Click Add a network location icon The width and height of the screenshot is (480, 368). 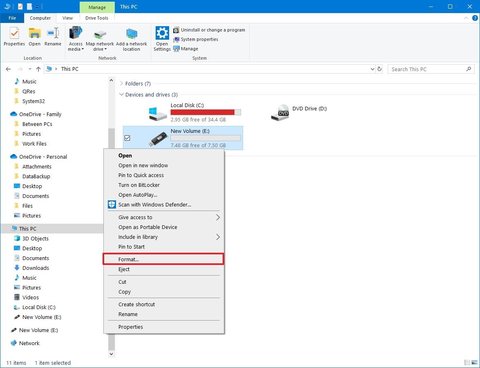(131, 39)
